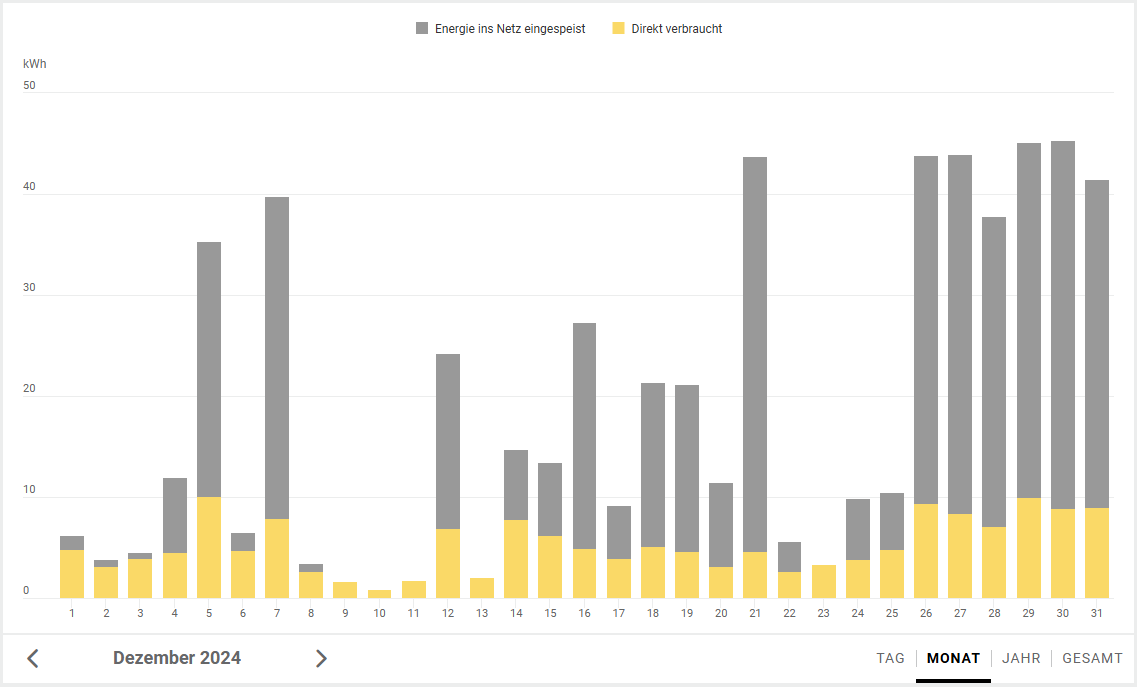Open the GESAMT view tab

click(1092, 658)
